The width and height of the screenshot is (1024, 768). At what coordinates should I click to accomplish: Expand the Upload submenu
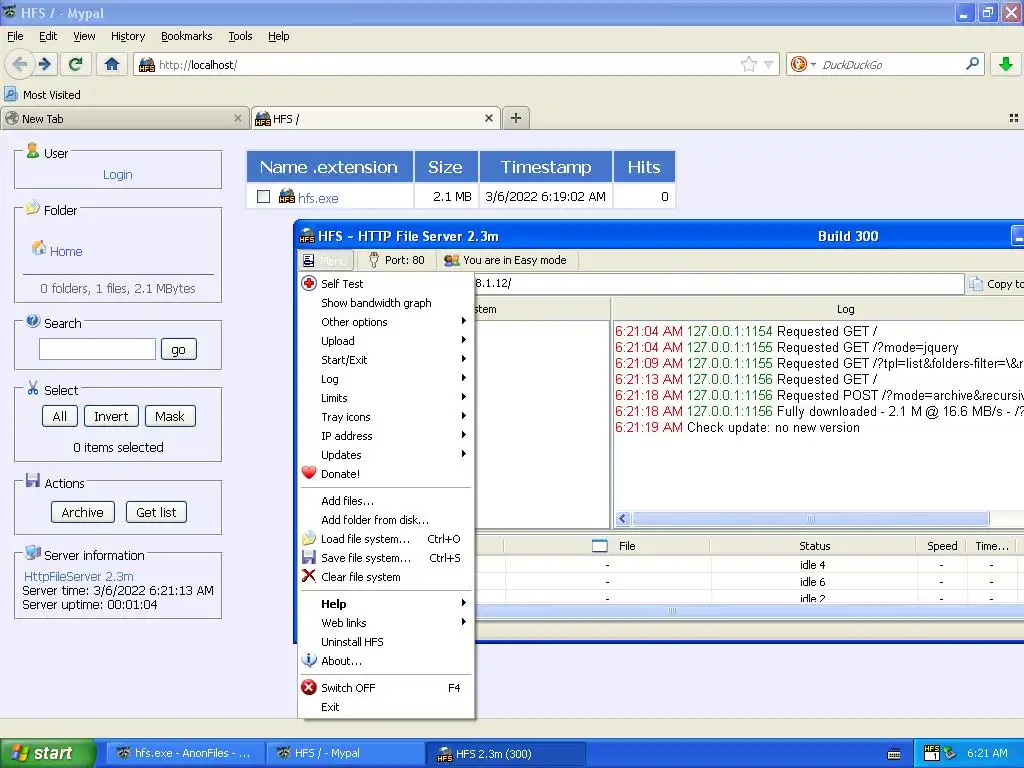385,341
